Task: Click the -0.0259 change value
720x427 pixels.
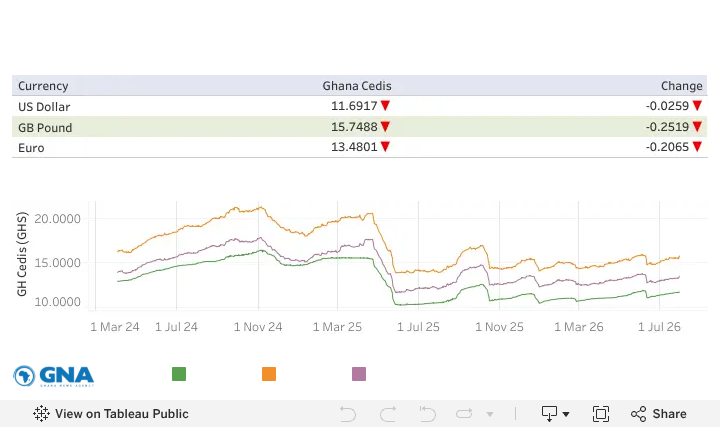Action: (x=667, y=106)
